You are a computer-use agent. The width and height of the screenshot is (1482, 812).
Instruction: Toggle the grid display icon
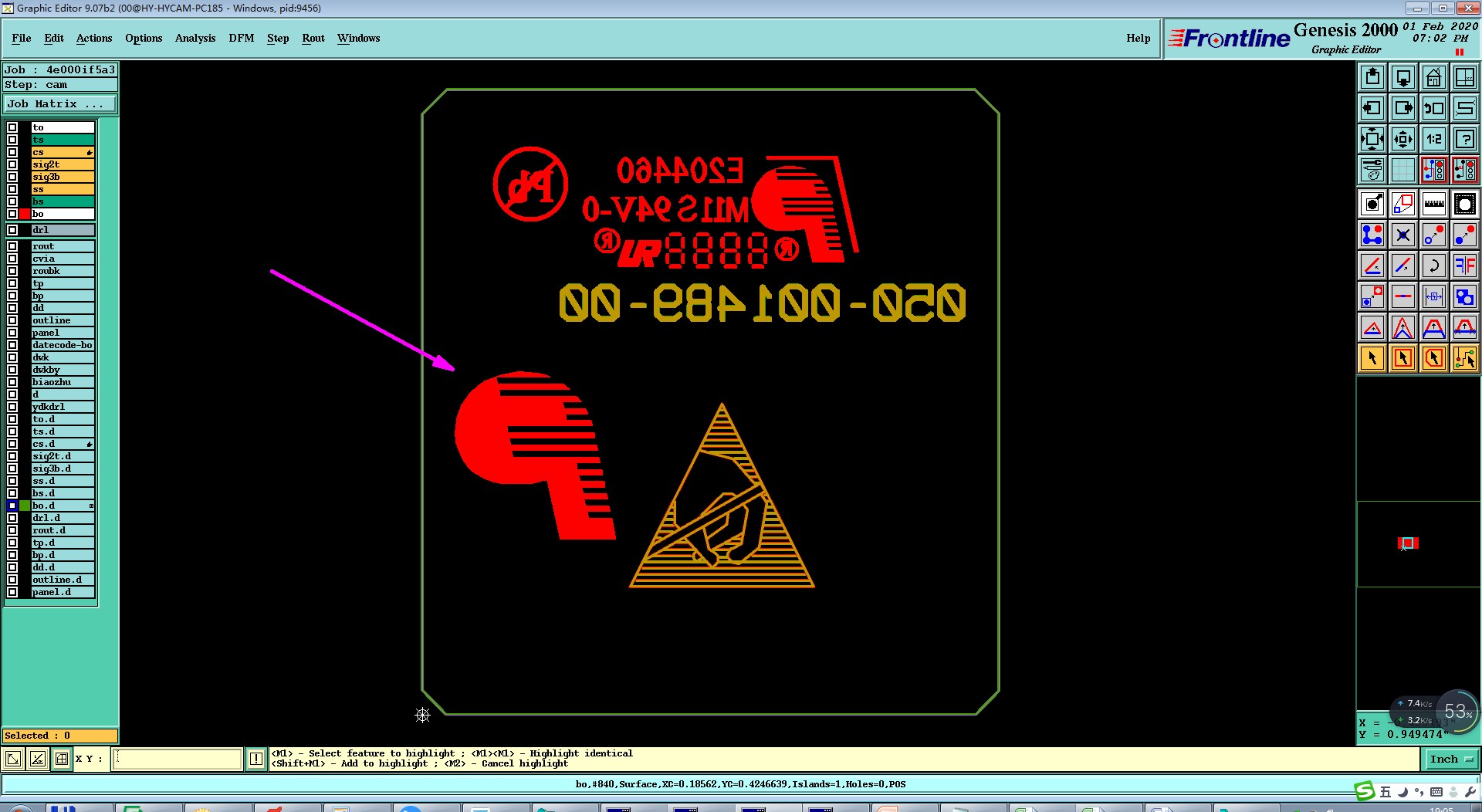pyautogui.click(x=1402, y=170)
